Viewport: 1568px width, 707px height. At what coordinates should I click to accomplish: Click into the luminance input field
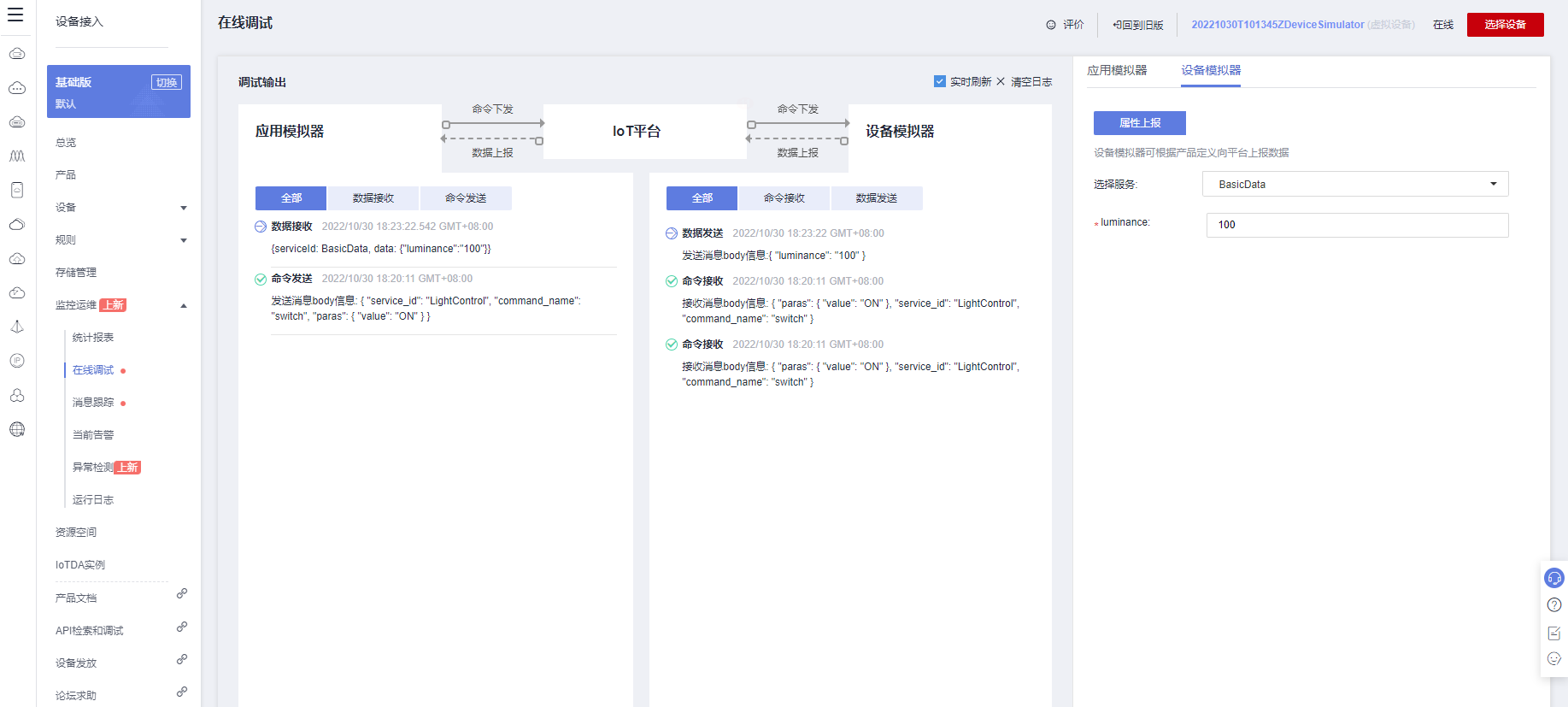1357,225
